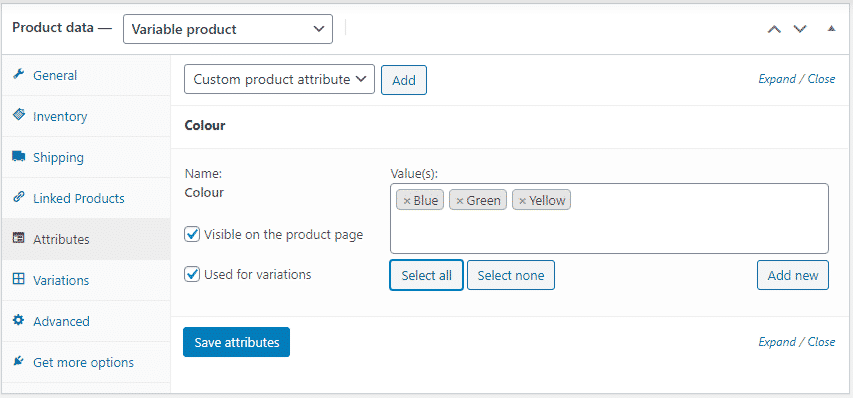This screenshot has width=853, height=398.
Task: Collapse the Product data panel with triangle
Action: 831,29
